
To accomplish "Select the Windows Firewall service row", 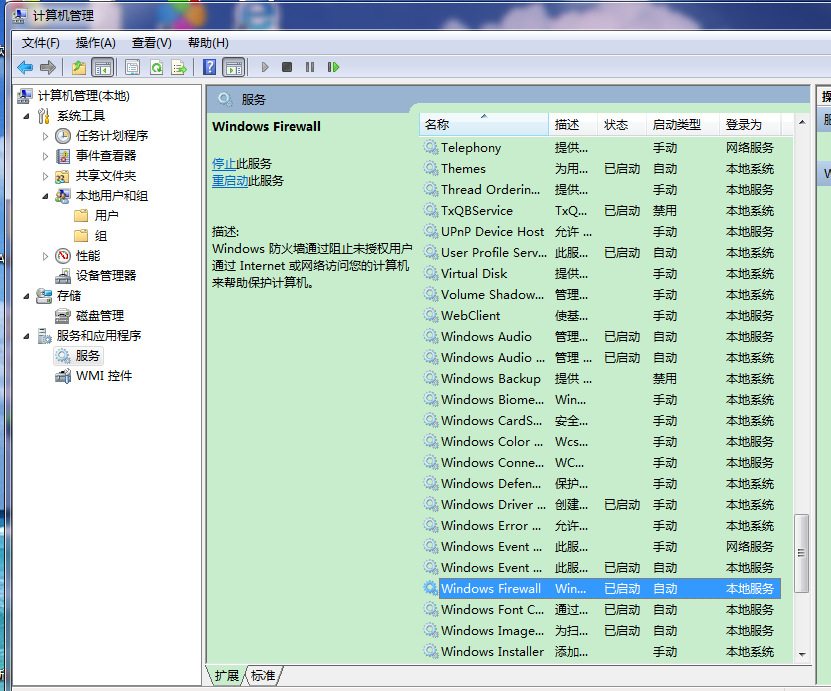I will (x=601, y=589).
